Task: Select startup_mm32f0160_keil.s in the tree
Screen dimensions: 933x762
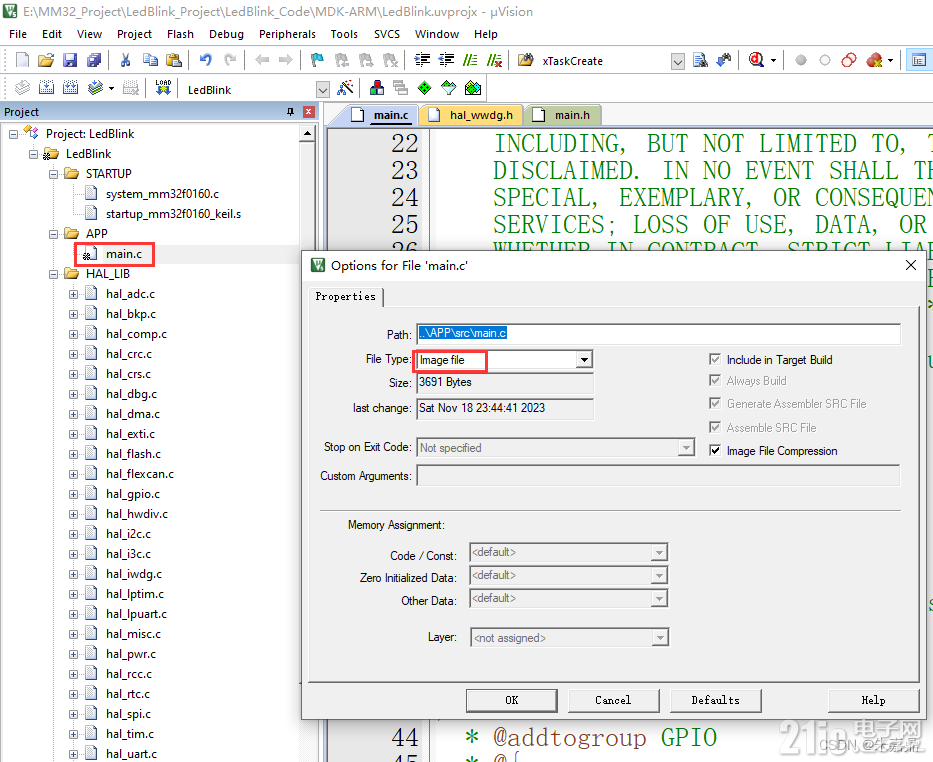Action: (173, 214)
